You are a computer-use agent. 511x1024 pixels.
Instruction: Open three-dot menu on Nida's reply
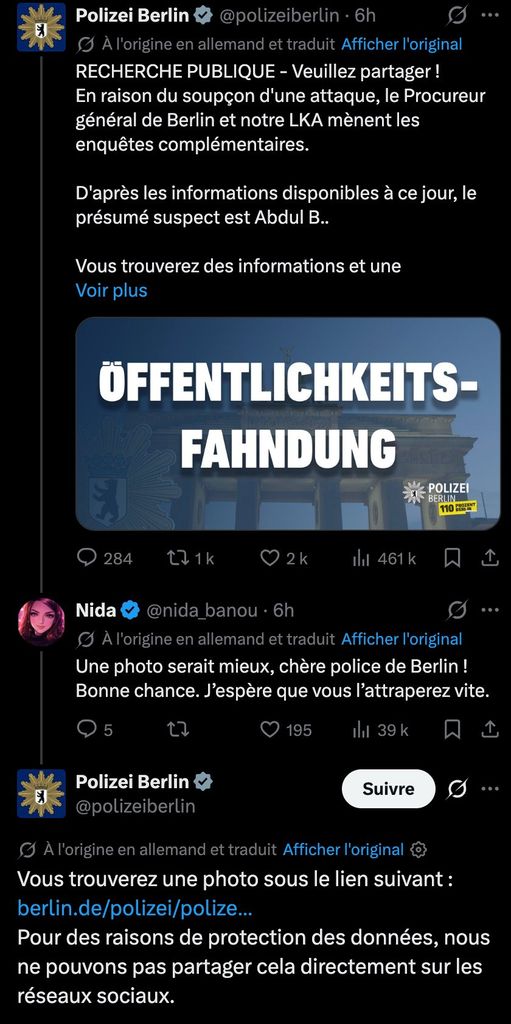tap(490, 610)
